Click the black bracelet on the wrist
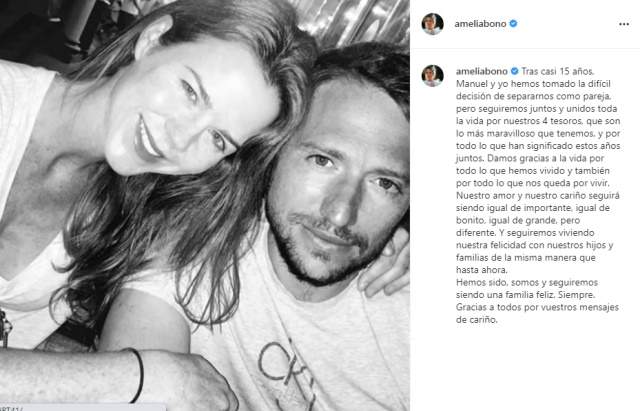This screenshot has height=411, width=640. point(138,375)
